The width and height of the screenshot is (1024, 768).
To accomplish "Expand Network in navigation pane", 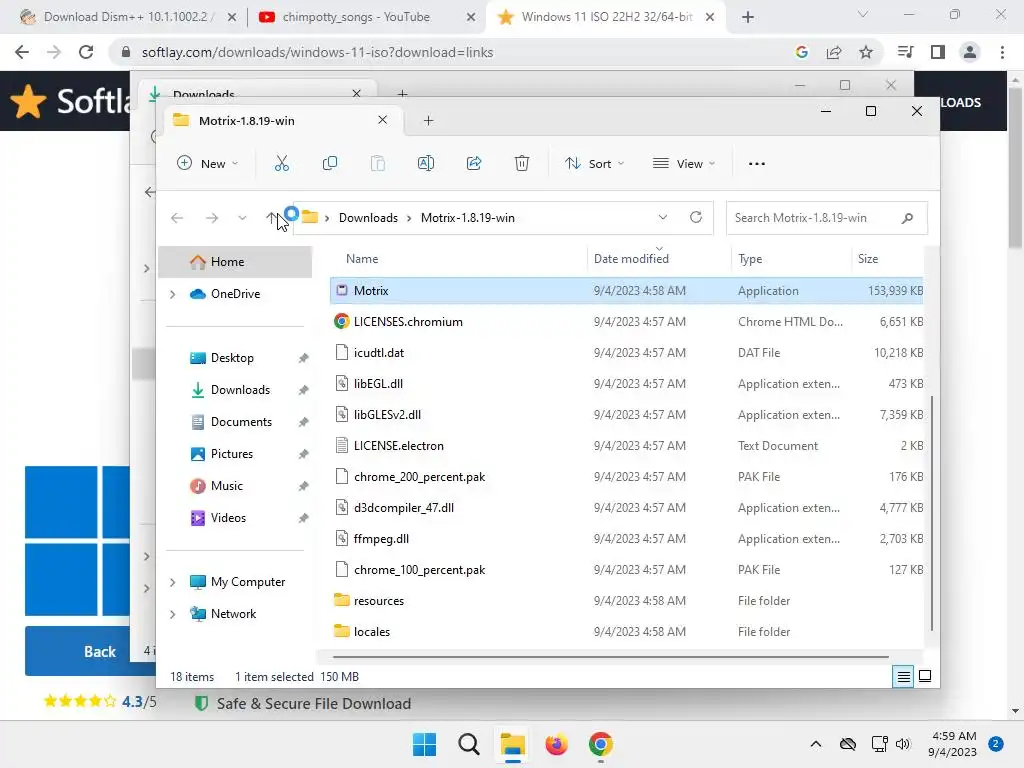I will tap(172, 614).
